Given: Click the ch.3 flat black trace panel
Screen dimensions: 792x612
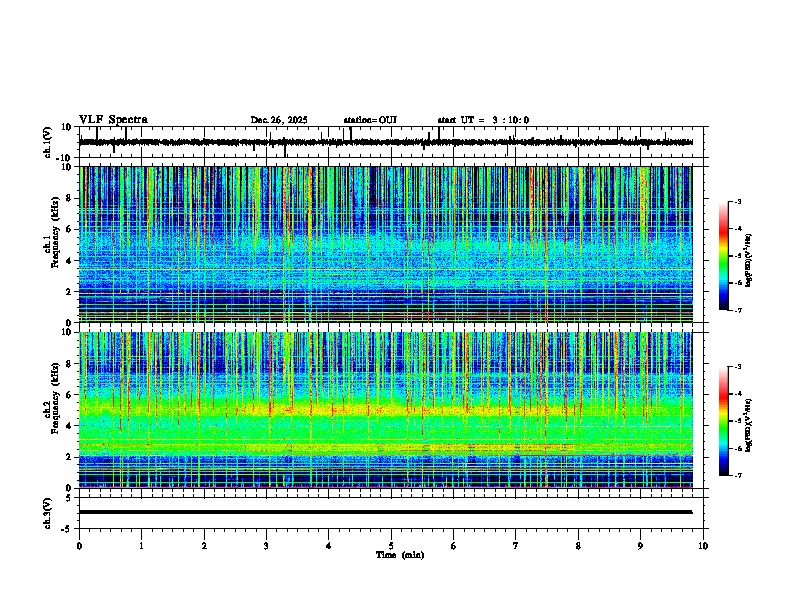Looking at the screenshot, I should pos(391,513).
